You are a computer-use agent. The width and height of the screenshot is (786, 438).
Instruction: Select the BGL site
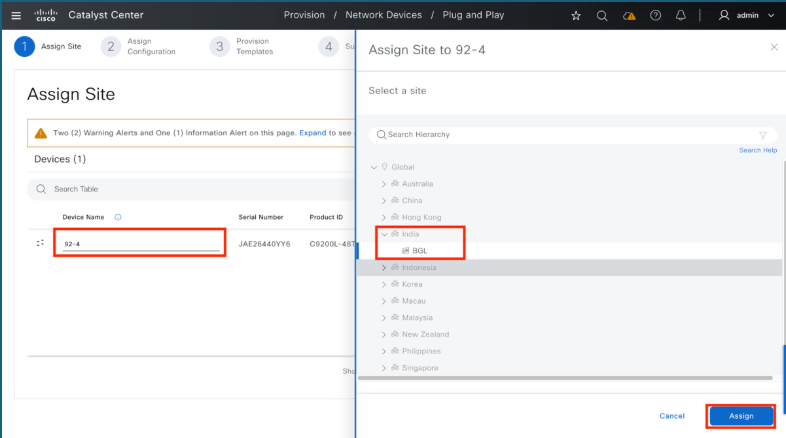pos(420,251)
